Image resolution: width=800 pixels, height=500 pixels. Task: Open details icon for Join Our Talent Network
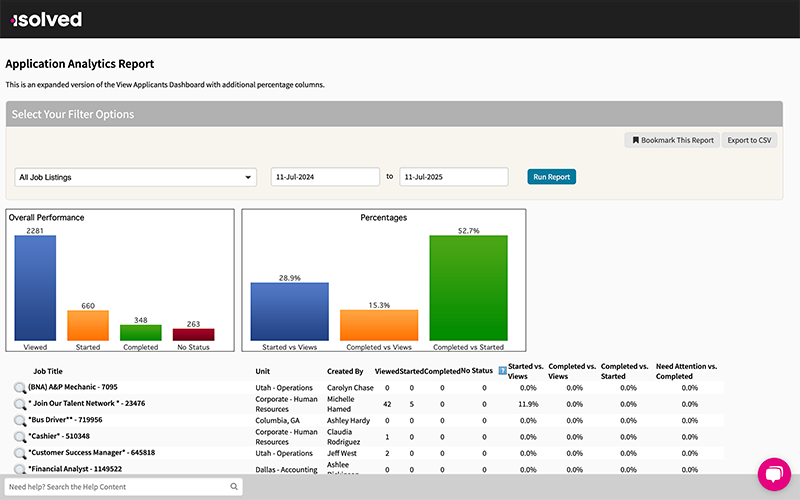[19, 404]
